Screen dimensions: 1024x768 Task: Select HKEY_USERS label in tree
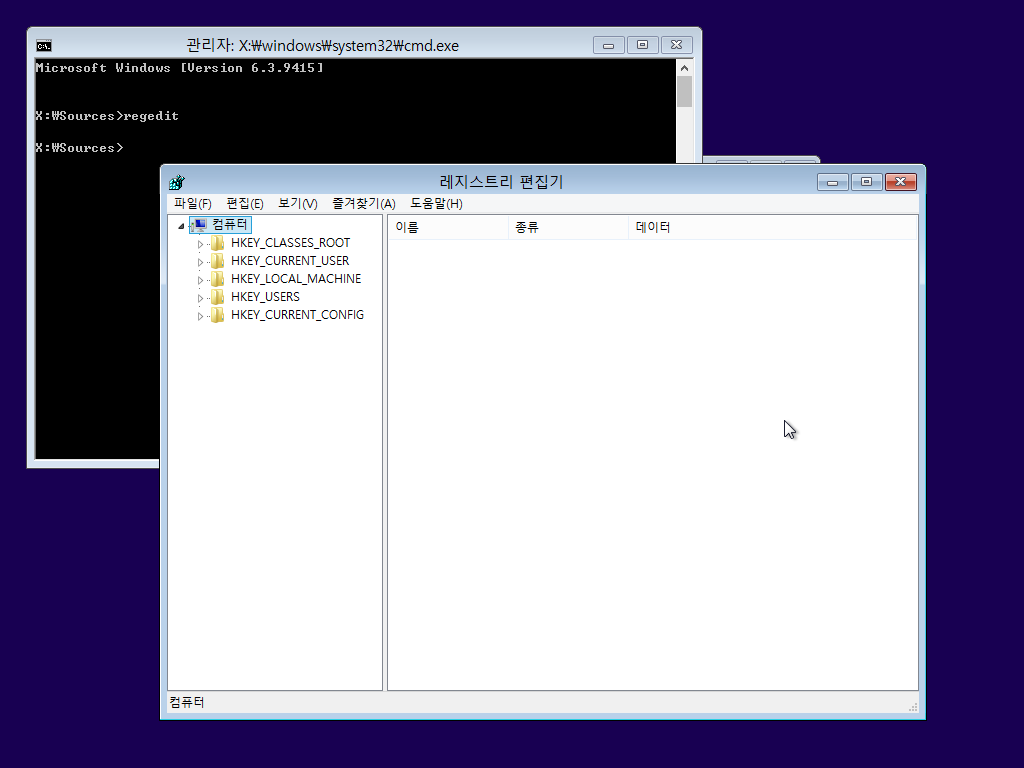coord(265,297)
